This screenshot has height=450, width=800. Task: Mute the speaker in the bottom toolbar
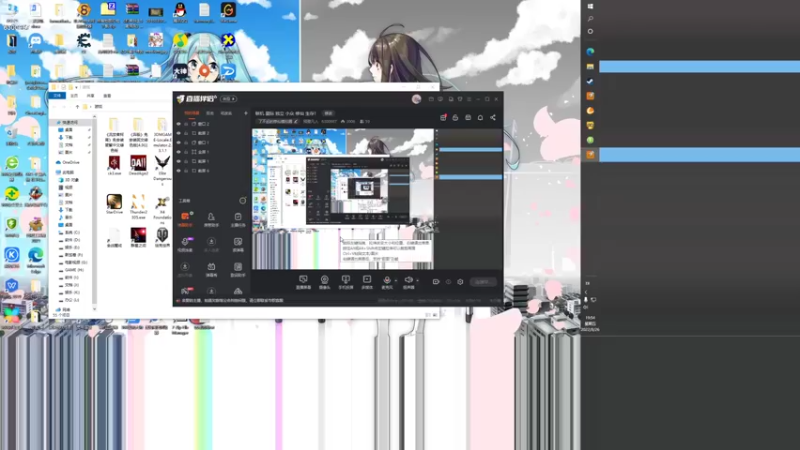(x=409, y=282)
